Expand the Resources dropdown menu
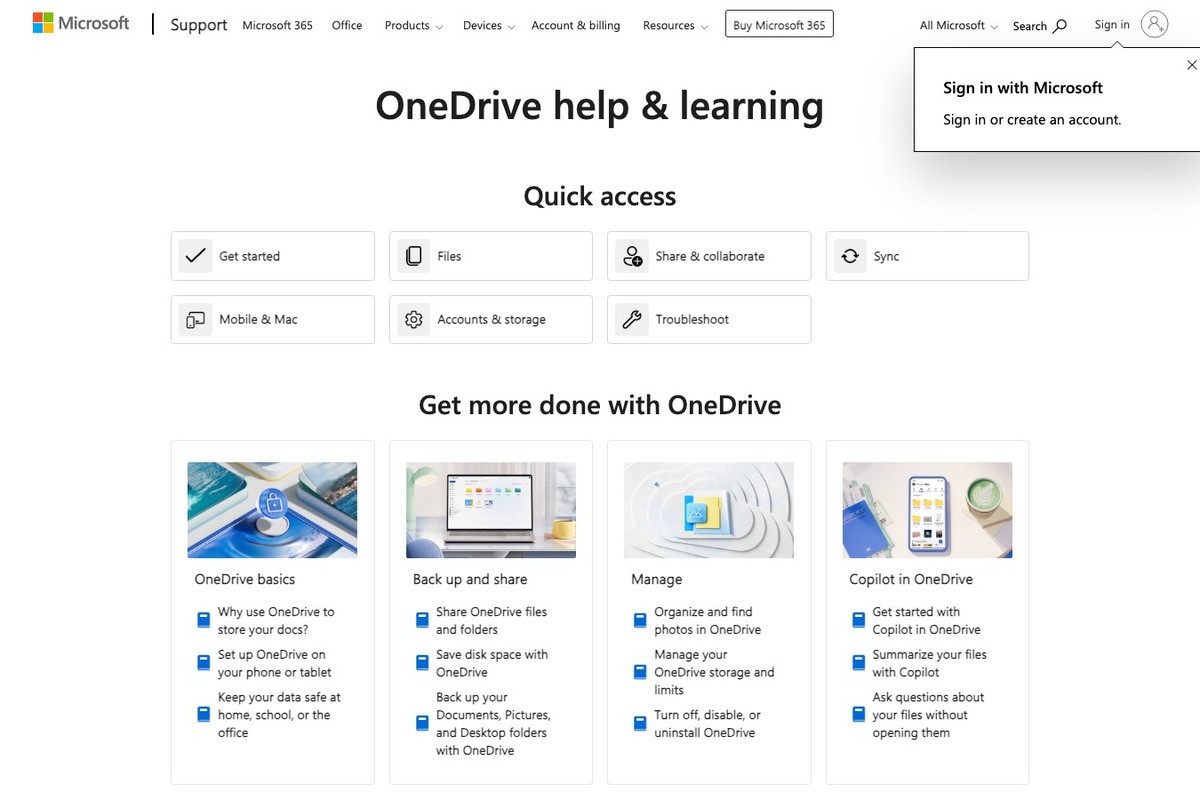1200x800 pixels. (675, 26)
